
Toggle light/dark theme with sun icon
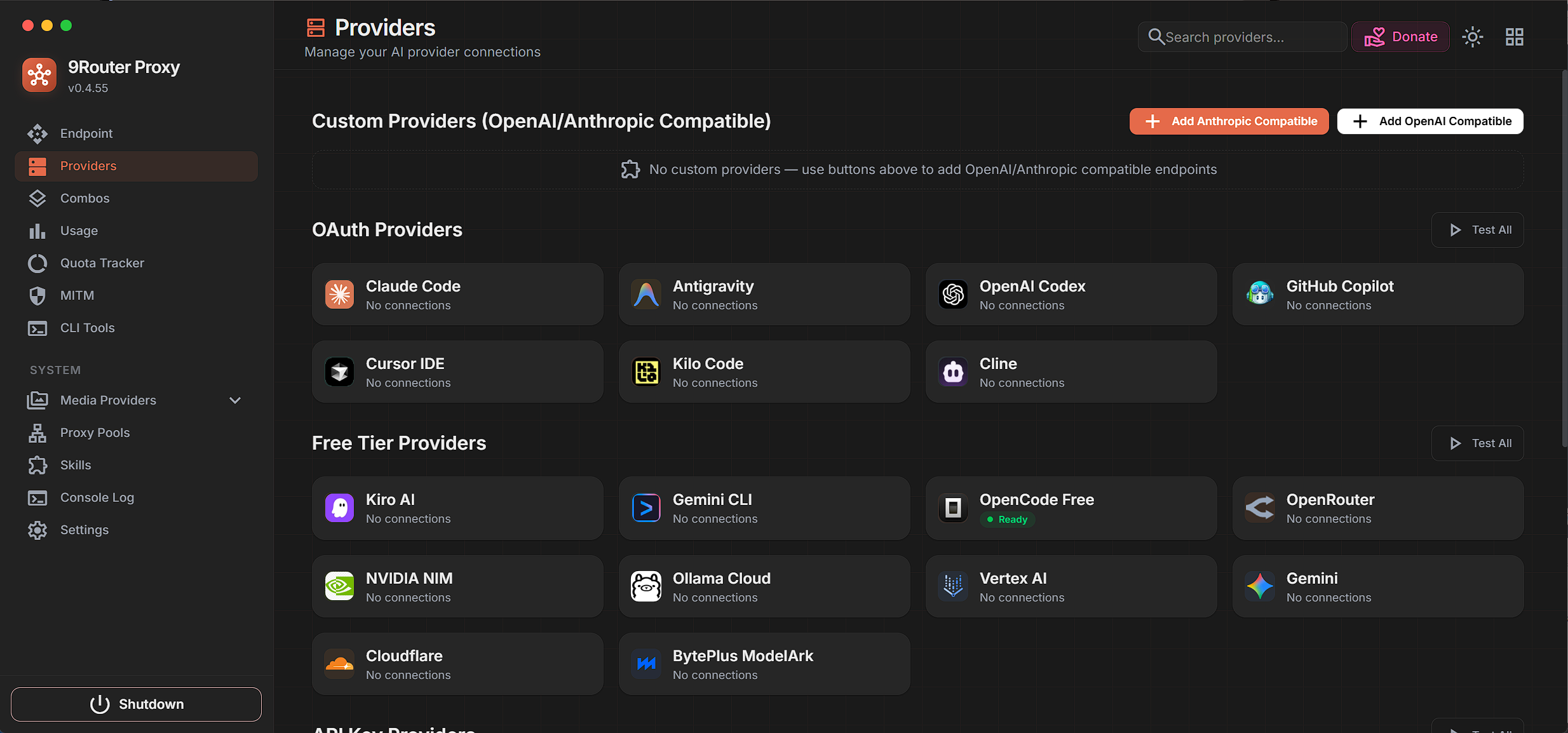click(1473, 37)
